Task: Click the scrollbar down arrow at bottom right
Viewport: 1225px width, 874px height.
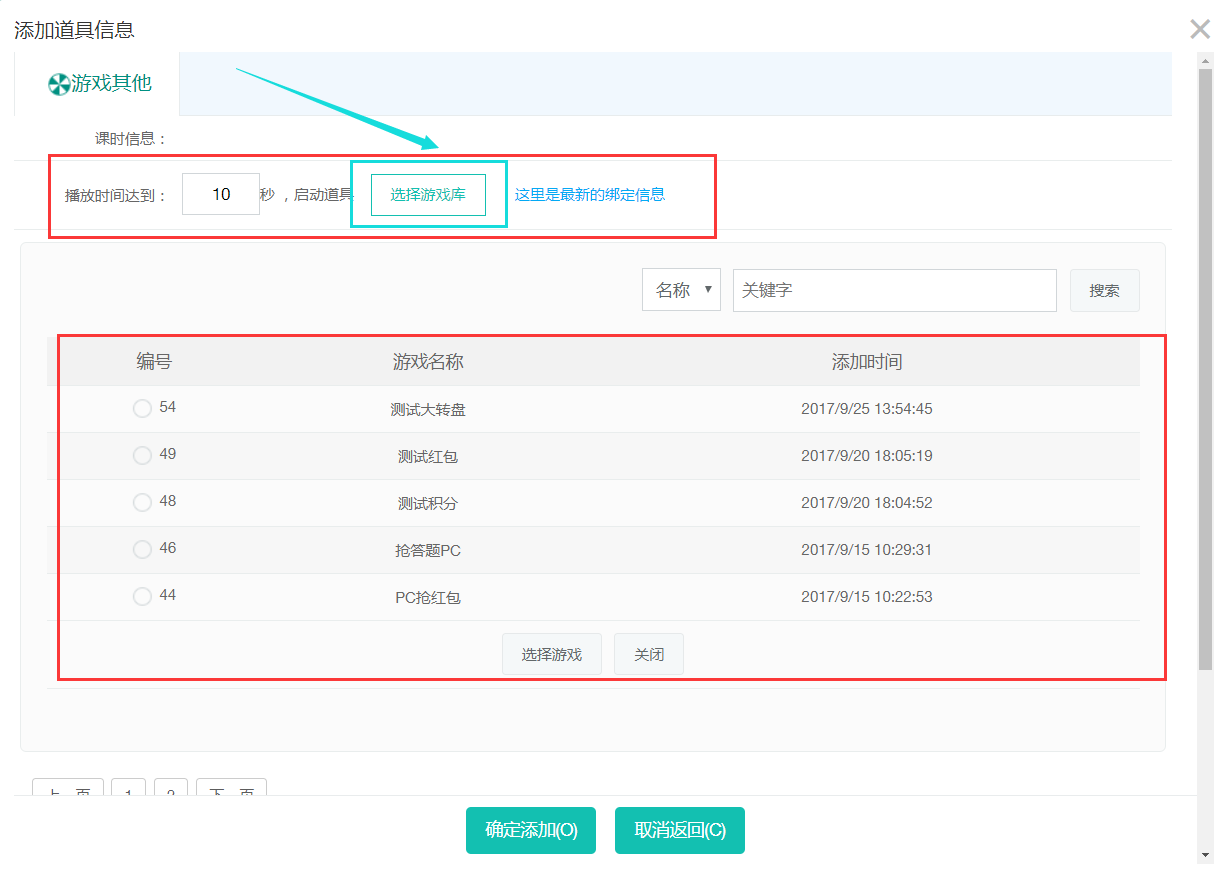Action: pyautogui.click(x=1205, y=855)
